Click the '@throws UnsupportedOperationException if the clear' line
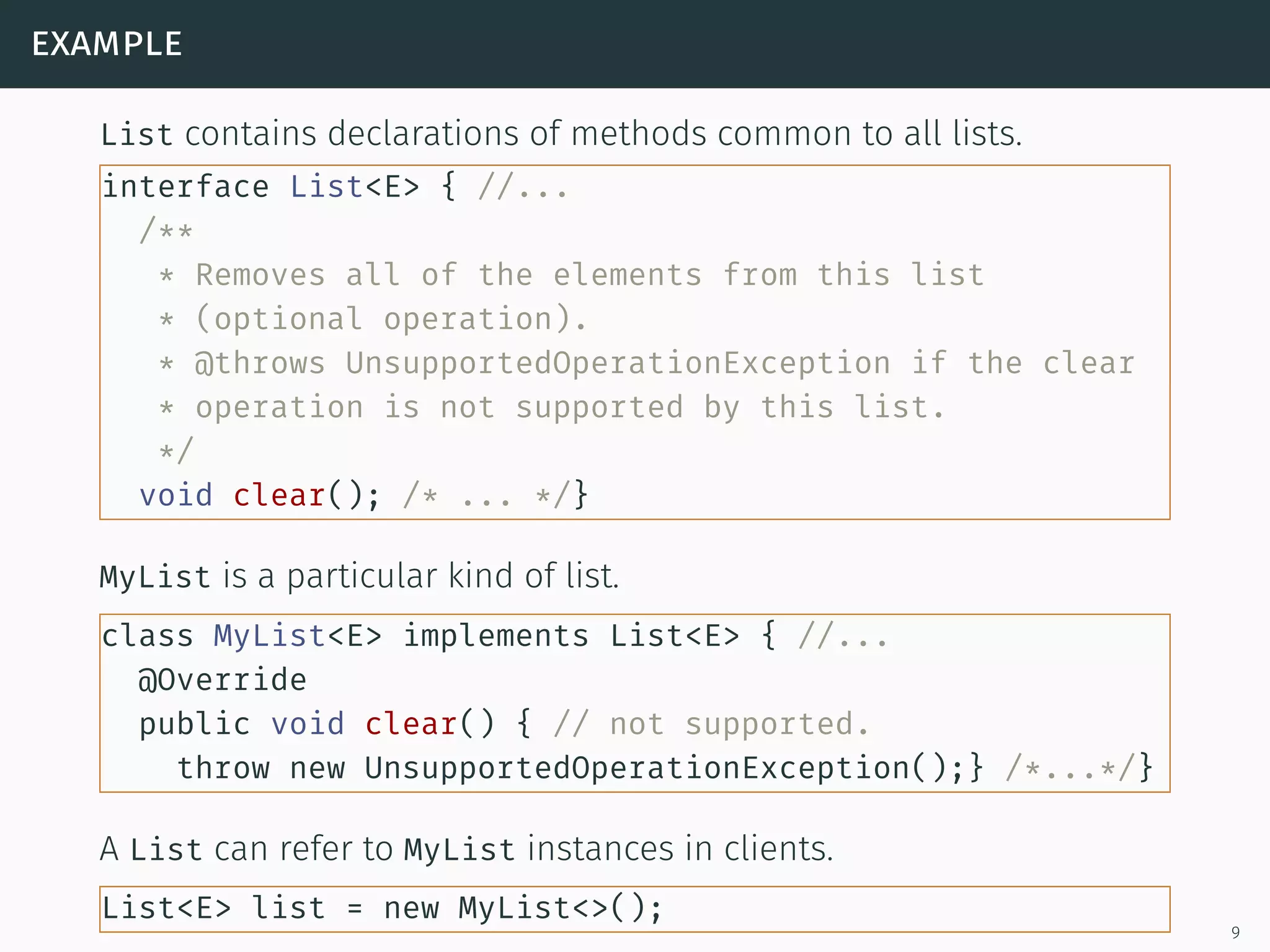This screenshot has height=952, width=1270. click(x=647, y=363)
